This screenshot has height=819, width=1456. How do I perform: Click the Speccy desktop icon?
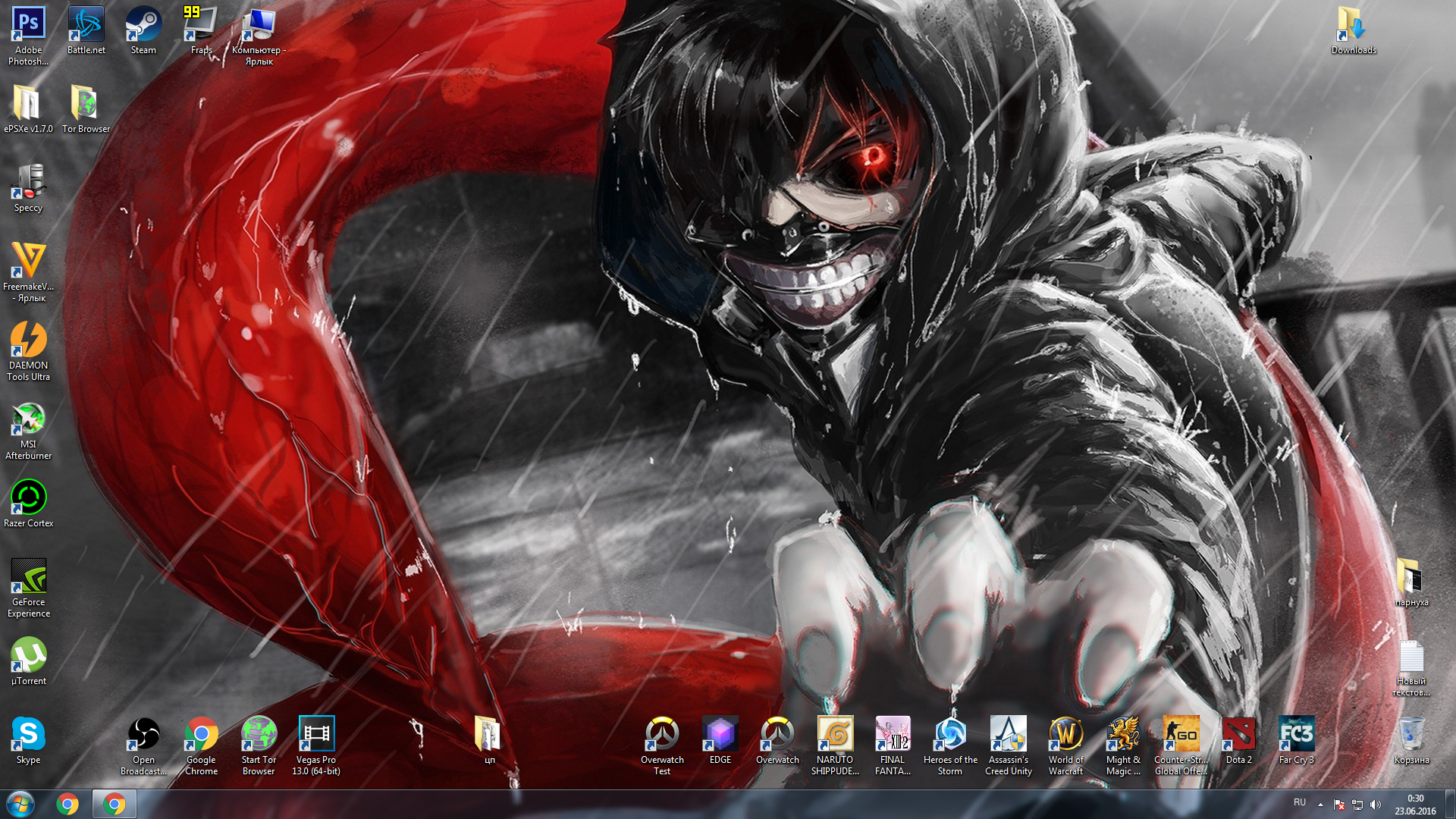(28, 189)
